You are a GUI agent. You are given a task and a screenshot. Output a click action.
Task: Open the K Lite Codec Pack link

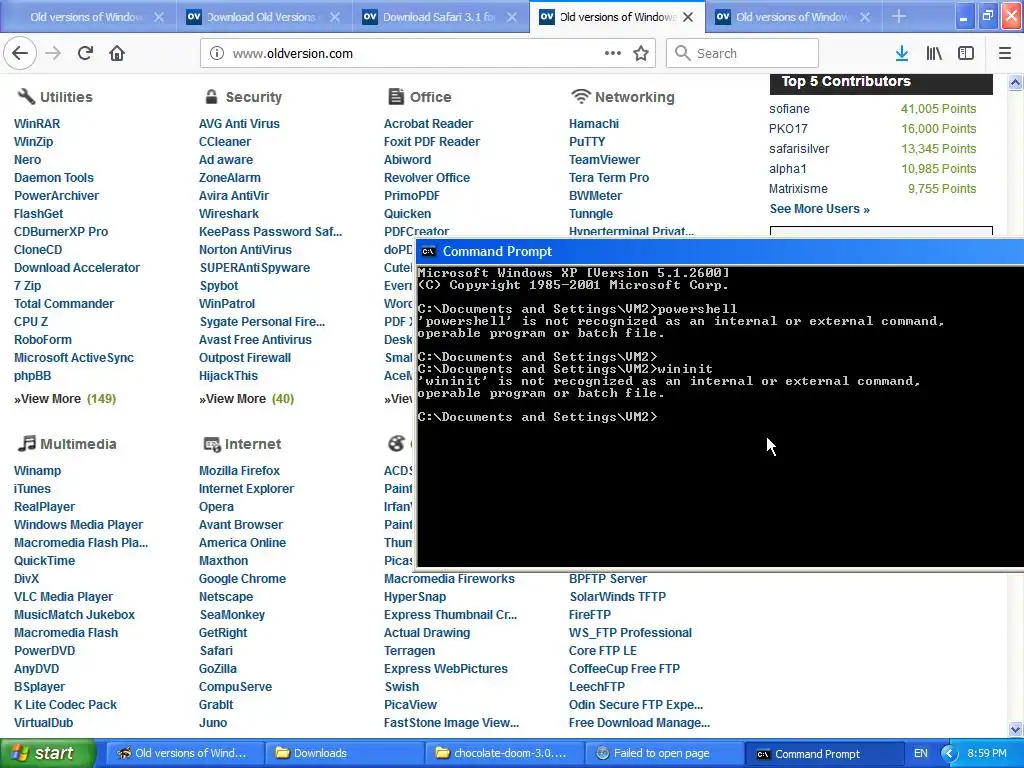[x=65, y=705]
